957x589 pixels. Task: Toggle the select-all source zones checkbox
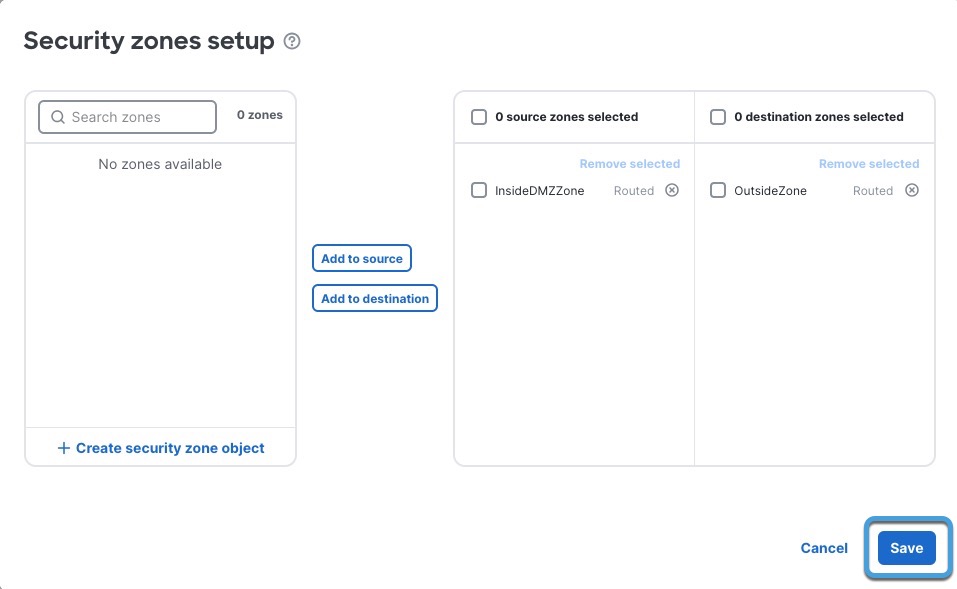tap(479, 117)
